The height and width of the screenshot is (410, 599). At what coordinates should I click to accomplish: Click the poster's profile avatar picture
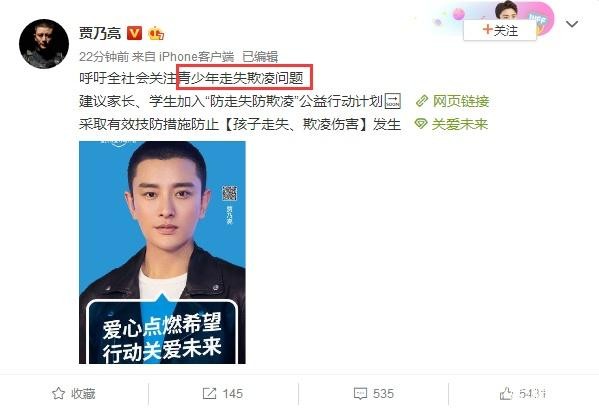(x=44, y=44)
